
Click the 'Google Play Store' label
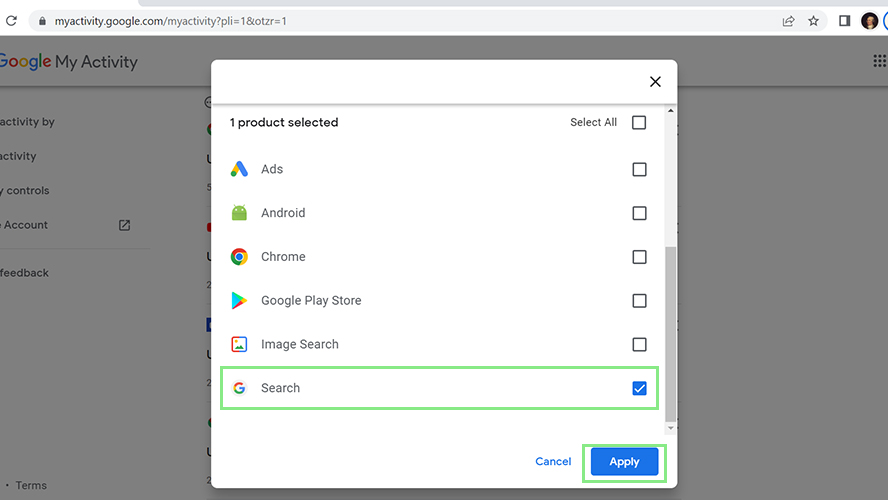[x=311, y=301]
